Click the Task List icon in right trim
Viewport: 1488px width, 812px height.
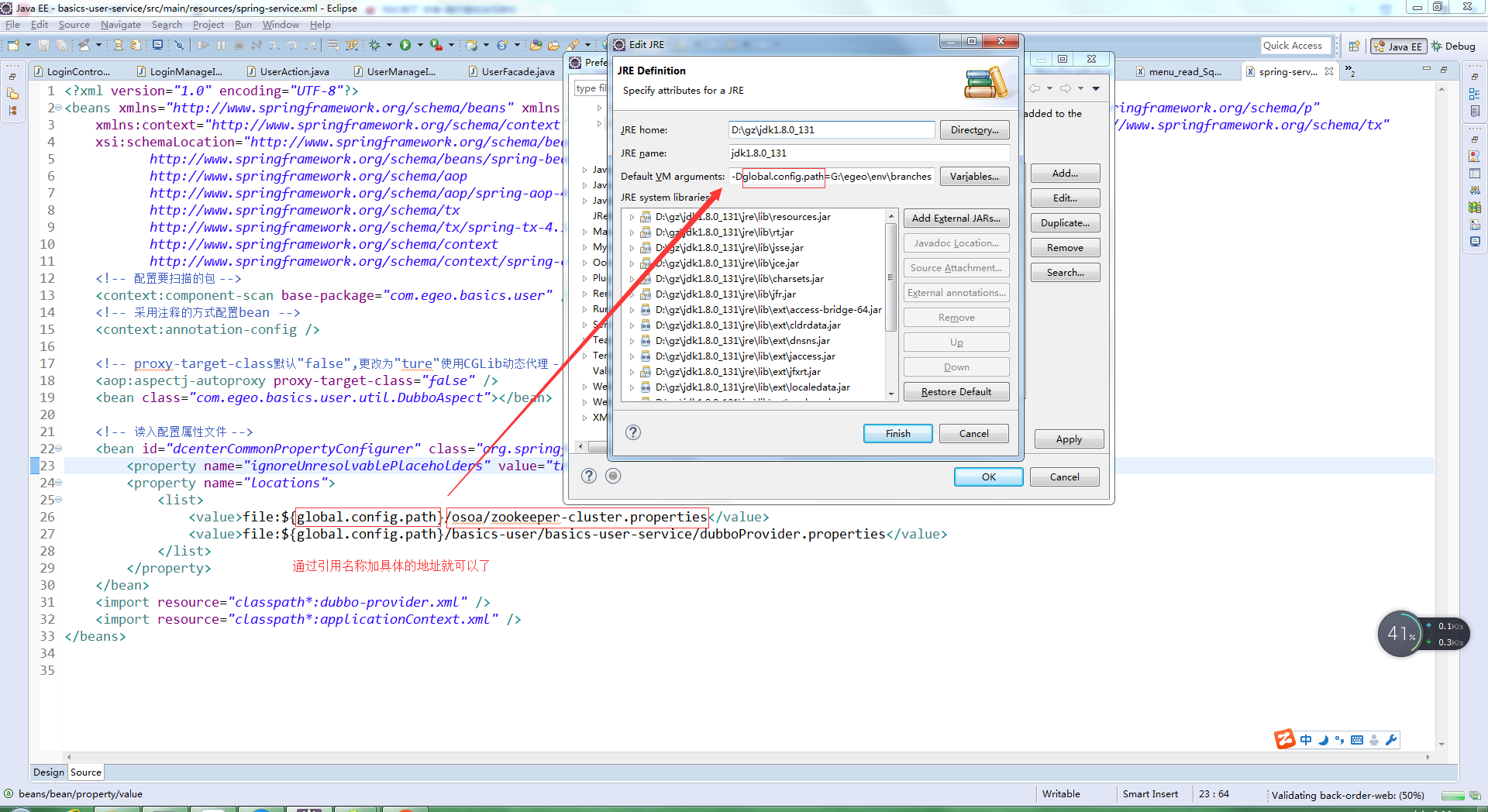click(x=1475, y=111)
